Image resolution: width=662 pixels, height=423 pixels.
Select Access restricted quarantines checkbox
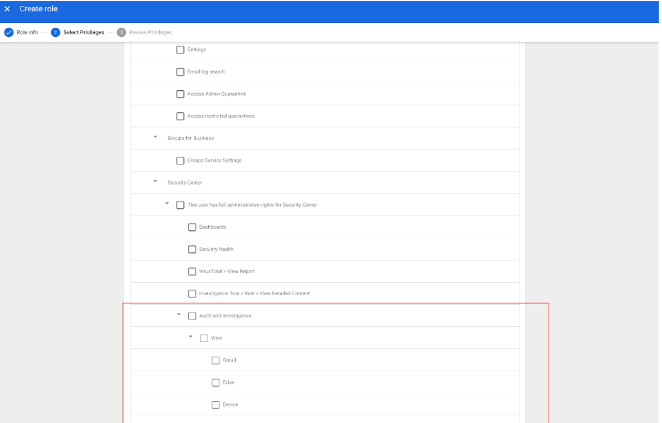click(180, 116)
